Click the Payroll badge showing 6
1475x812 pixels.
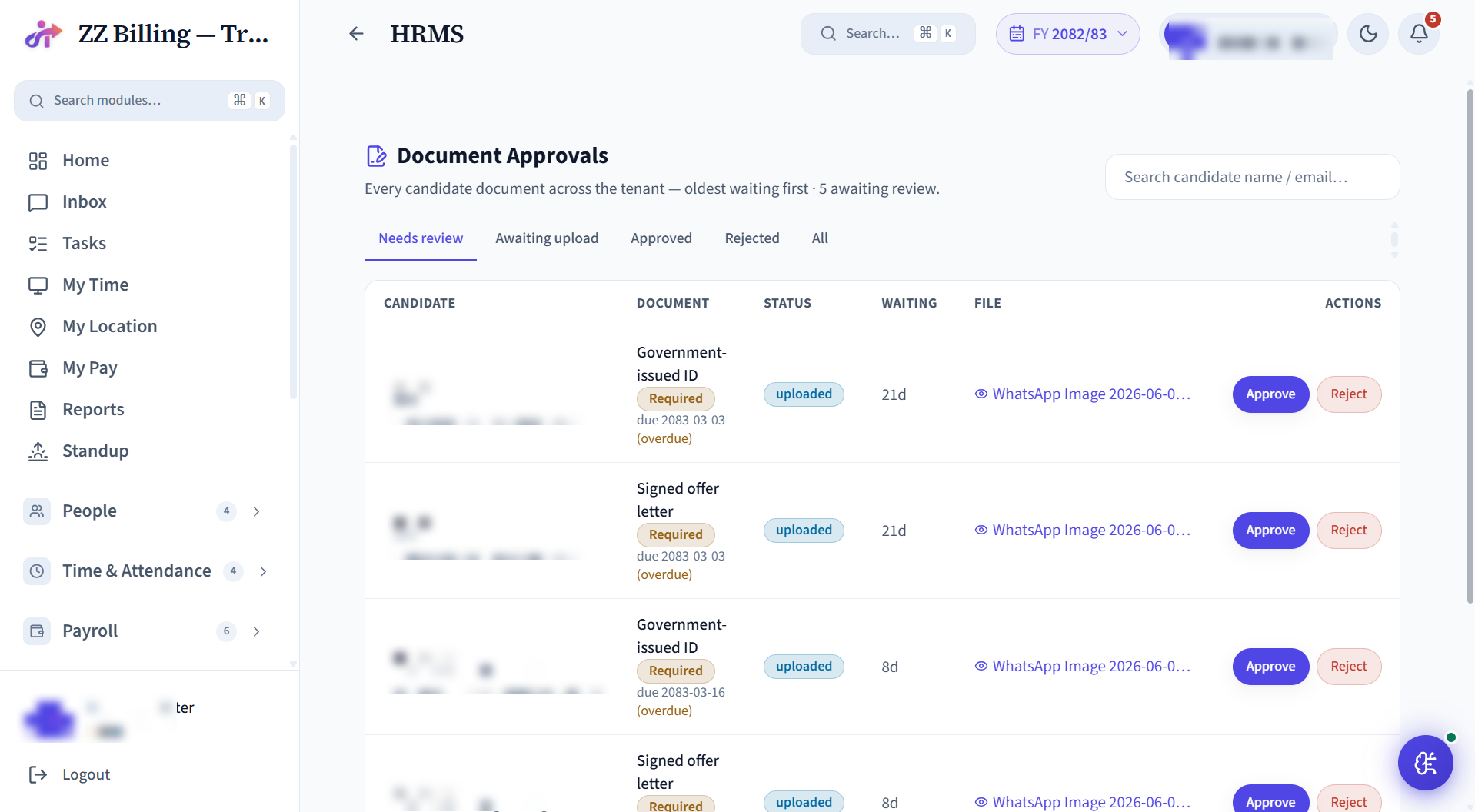click(x=226, y=631)
